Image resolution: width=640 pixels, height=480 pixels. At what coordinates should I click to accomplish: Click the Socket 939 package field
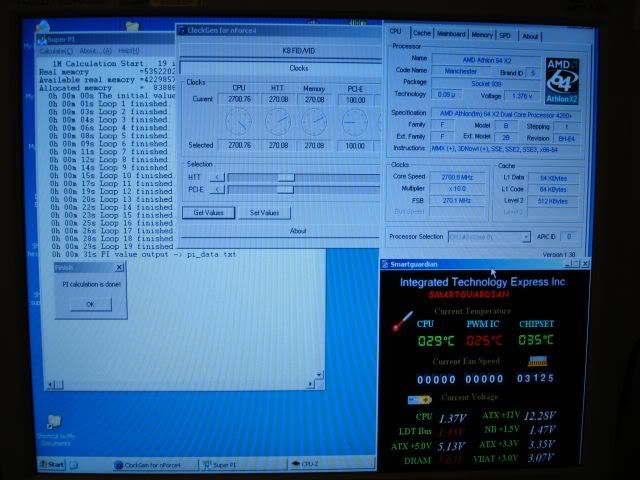coord(486,84)
